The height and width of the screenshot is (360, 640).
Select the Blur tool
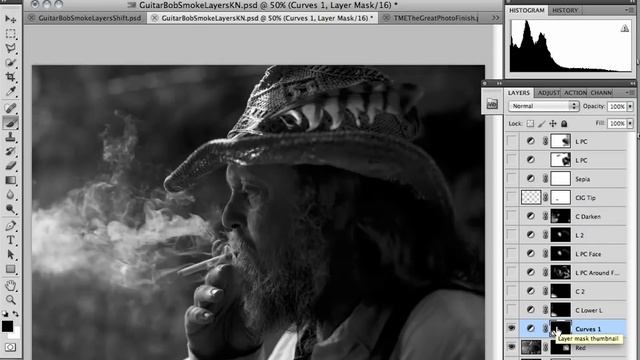click(11, 195)
